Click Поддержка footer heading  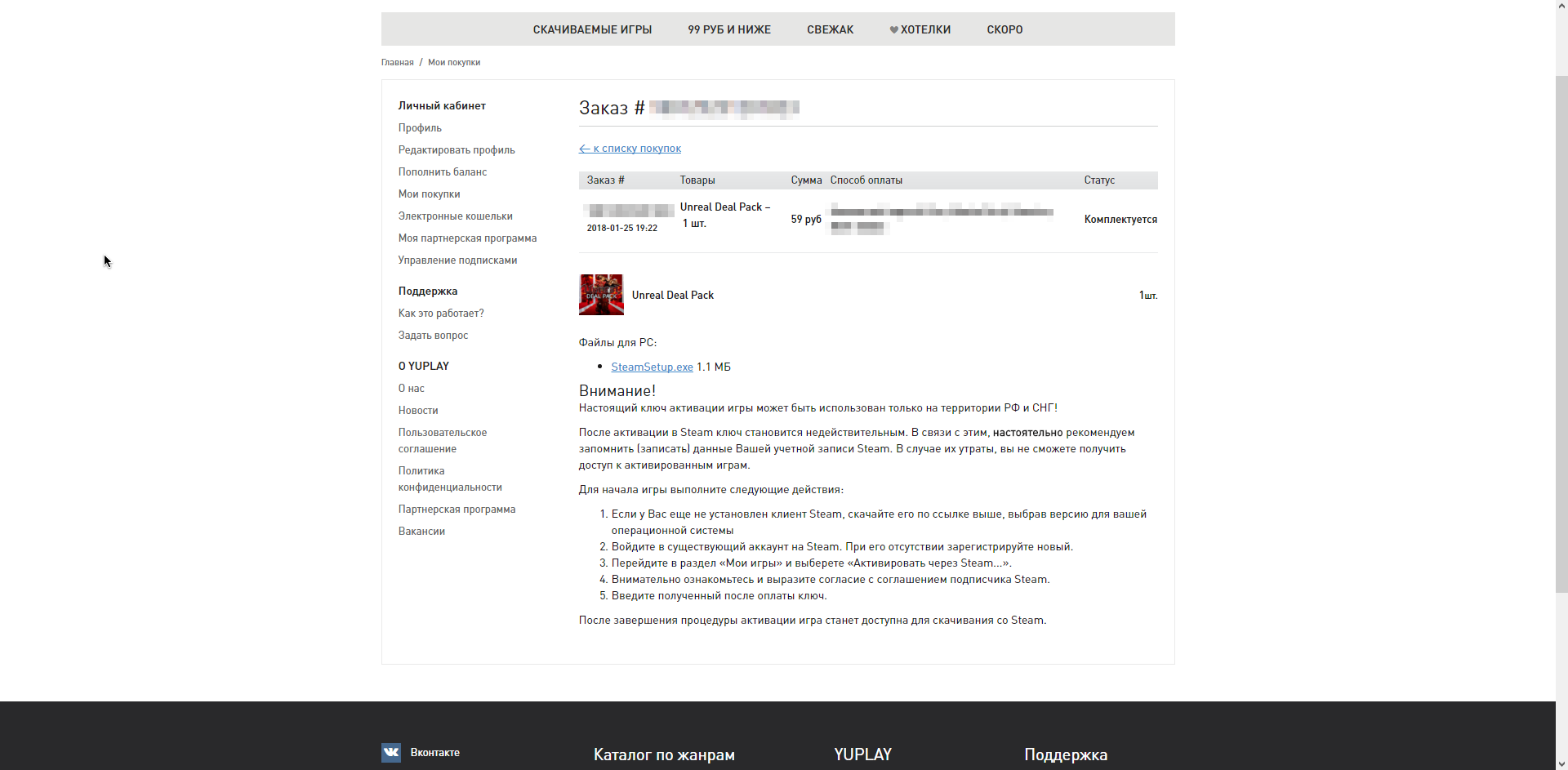pyautogui.click(x=1066, y=754)
